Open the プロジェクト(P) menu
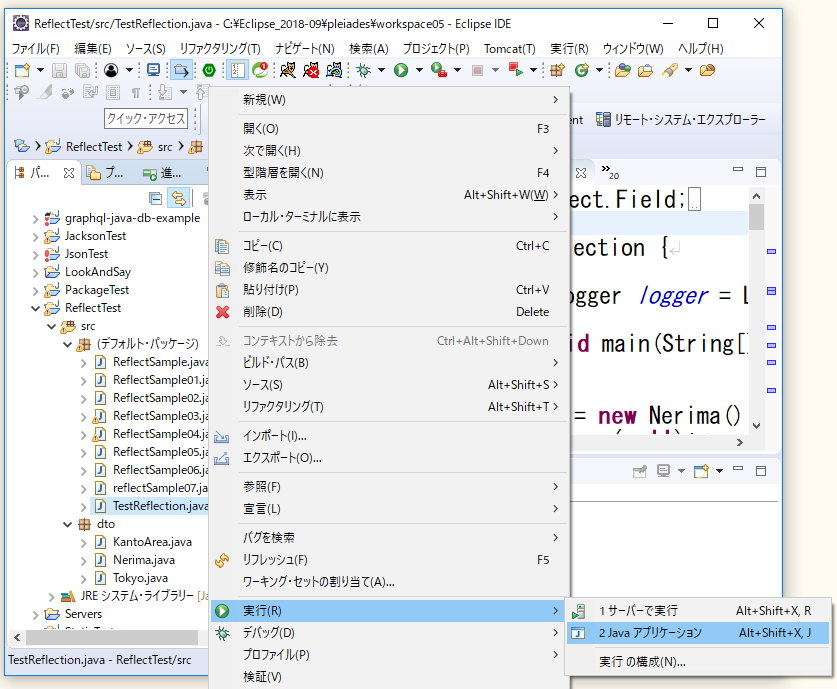Image resolution: width=837 pixels, height=689 pixels. [436, 49]
